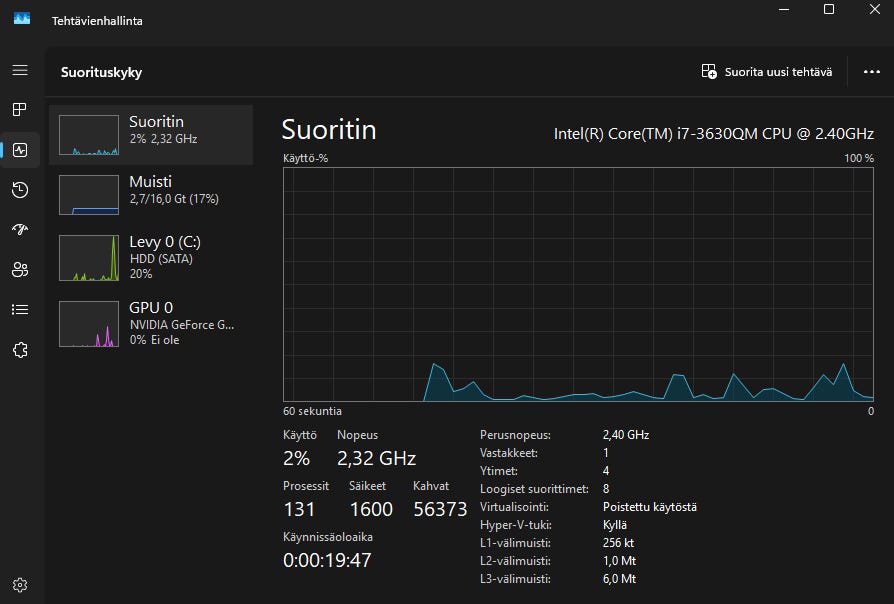Screen dimensions: 894x604
Task: Click the virtualization status 'Poistettu käytöstä'
Action: pos(649,506)
